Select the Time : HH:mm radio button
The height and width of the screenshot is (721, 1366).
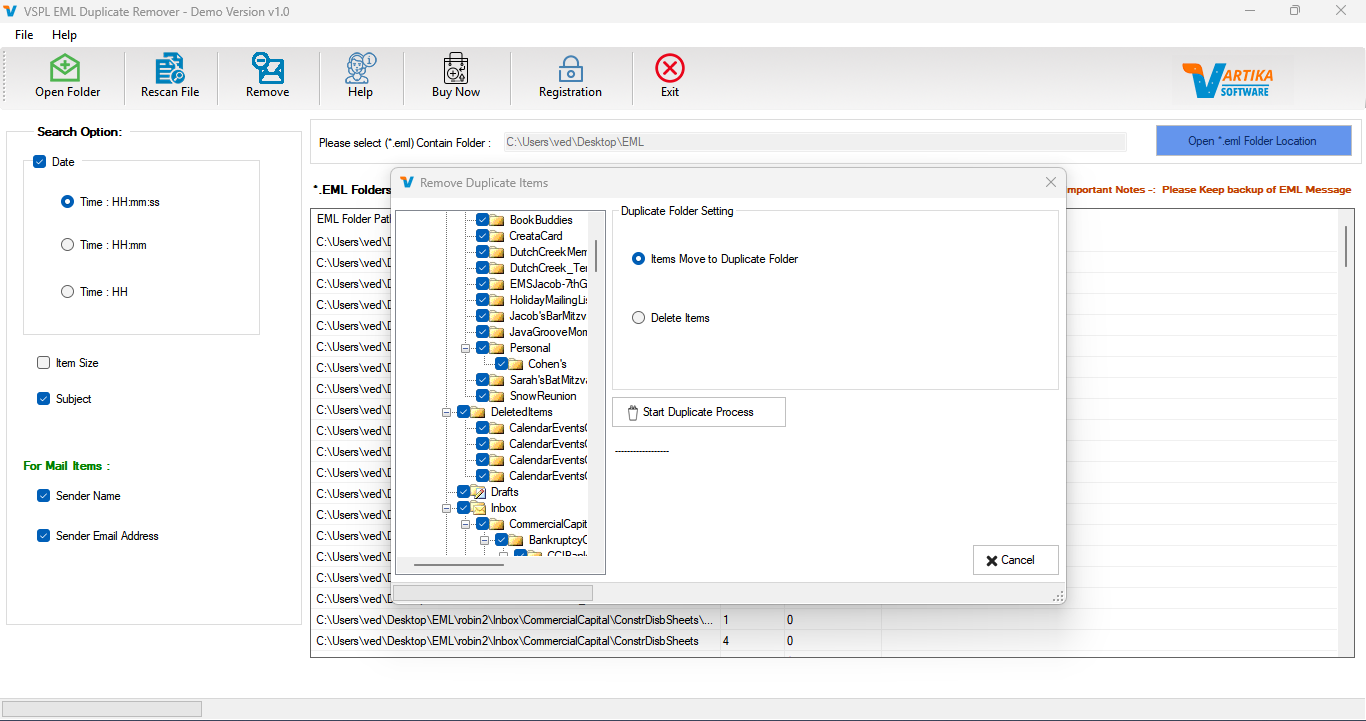pos(67,245)
